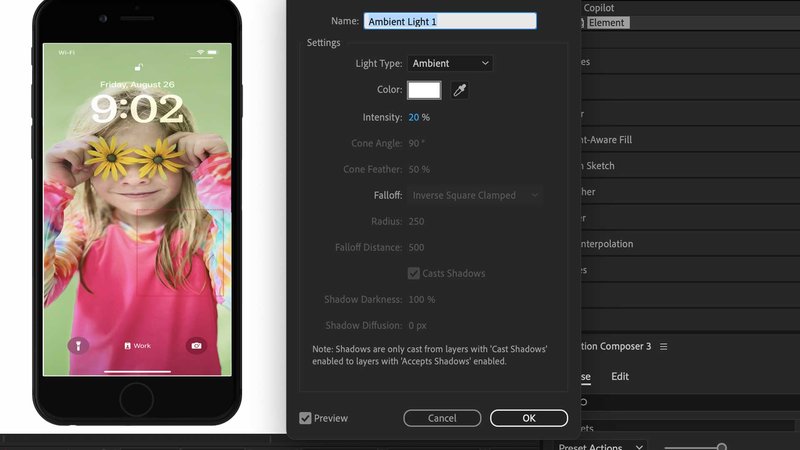
Task: Open the Motion Composer 3 panel menu icon
Action: tap(663, 347)
